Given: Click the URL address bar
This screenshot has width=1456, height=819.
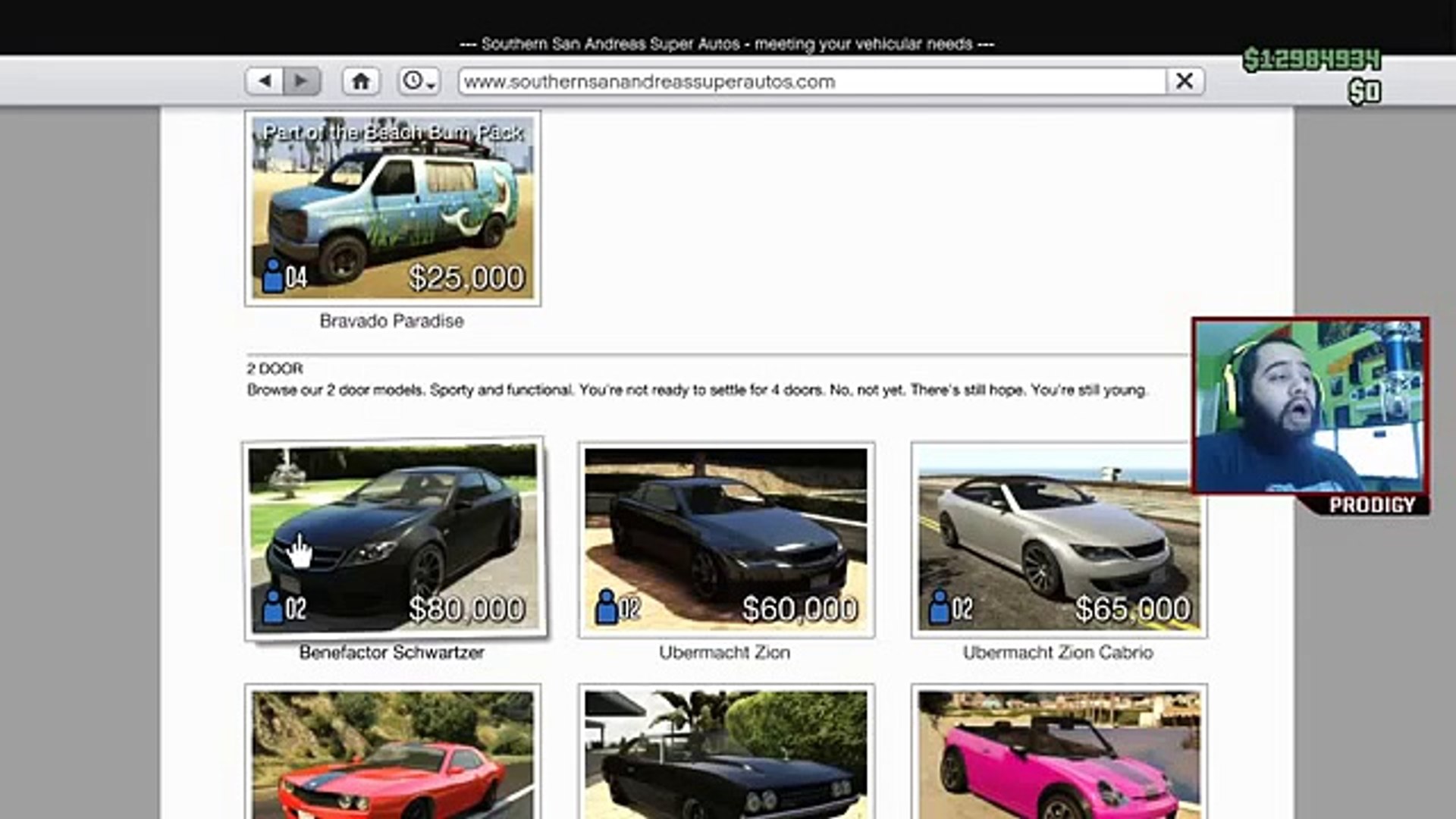Looking at the screenshot, I should tap(811, 81).
